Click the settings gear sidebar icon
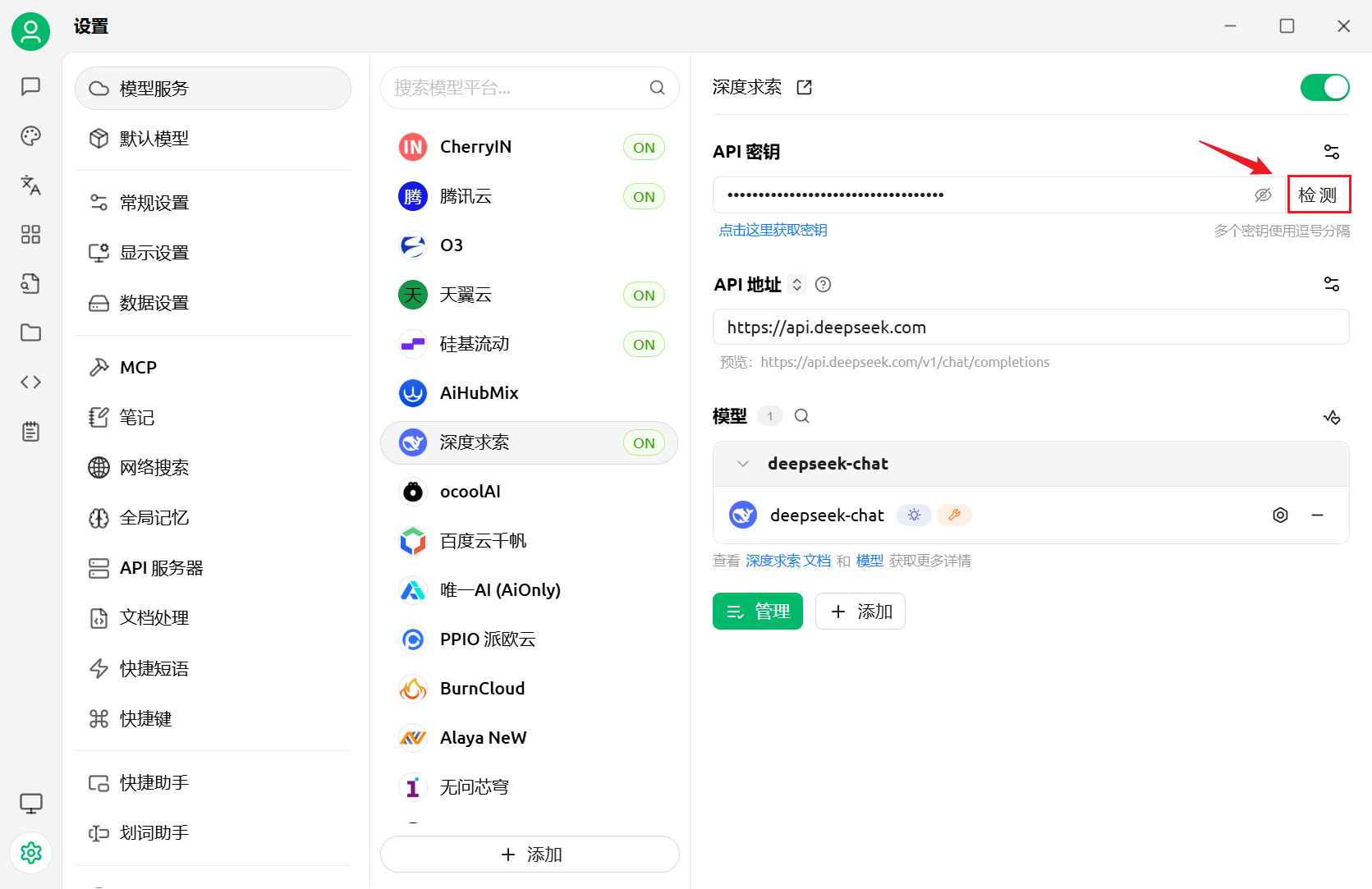The image size is (1372, 889). point(30,853)
